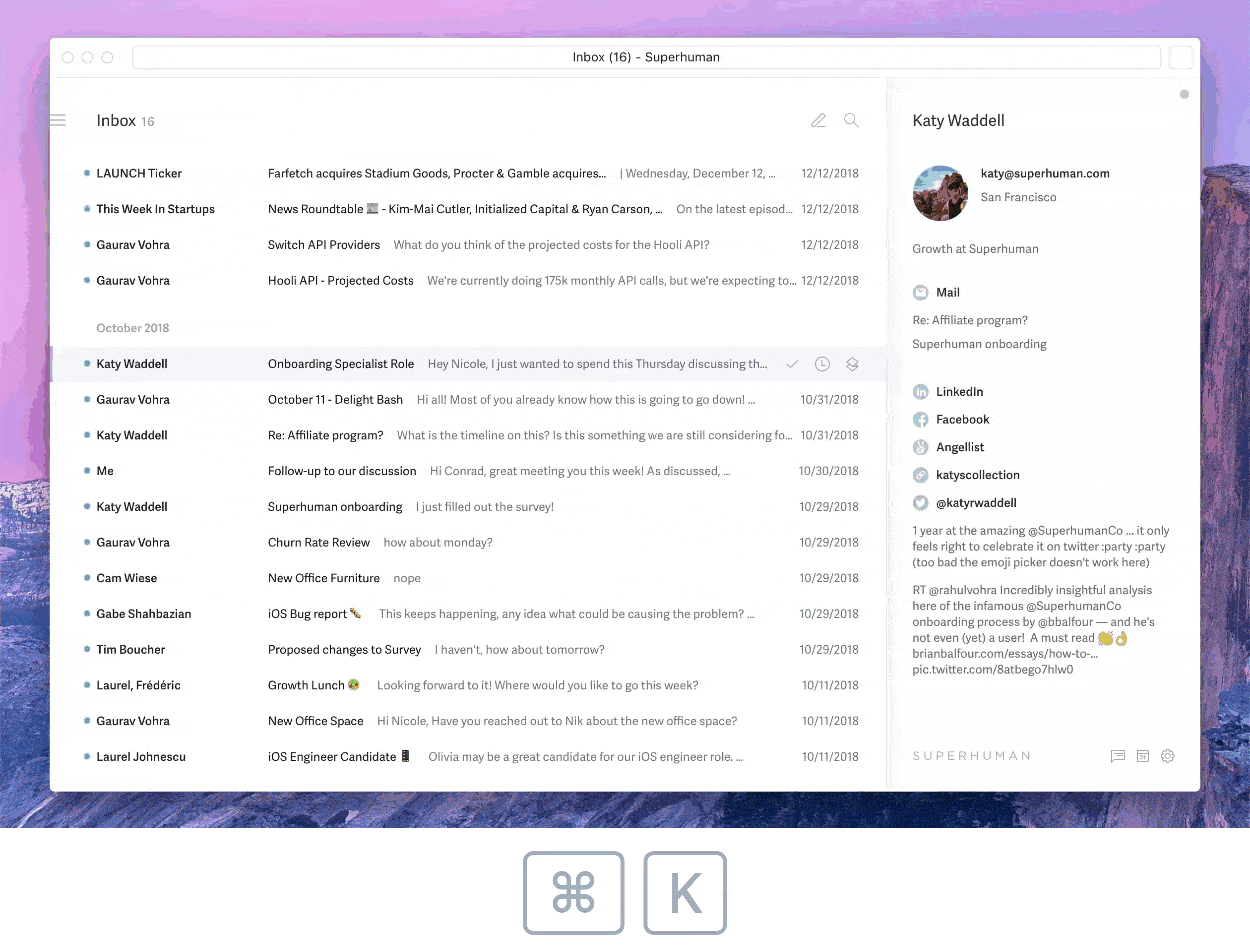Open the Growth Lunch email
The height and width of the screenshot is (950, 1250).
pos(468,685)
